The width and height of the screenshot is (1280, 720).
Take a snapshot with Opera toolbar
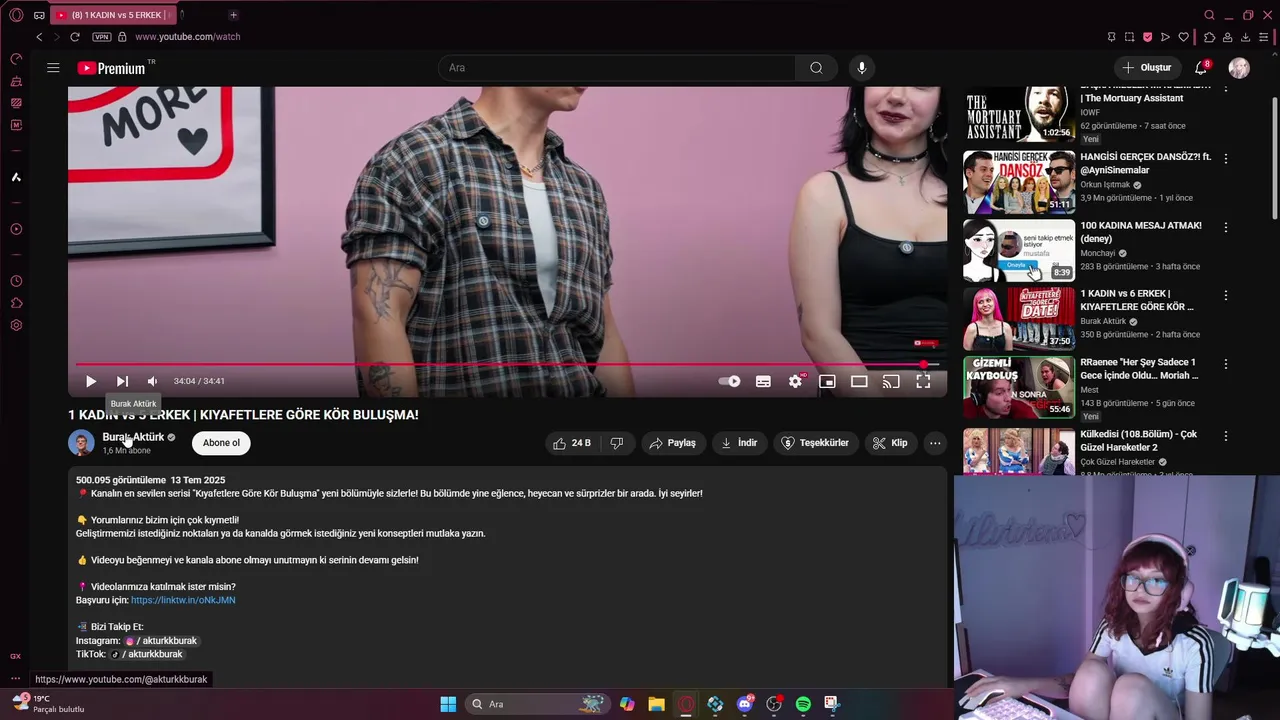1129,37
